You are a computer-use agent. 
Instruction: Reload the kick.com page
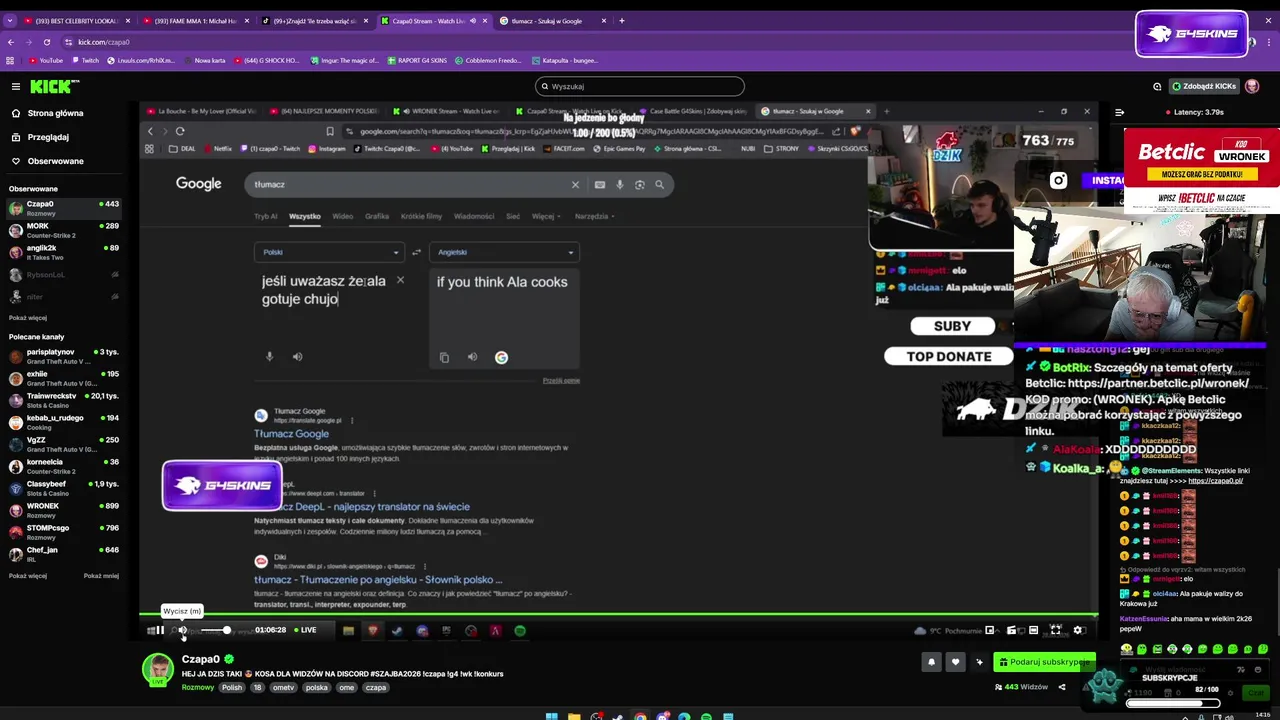[x=47, y=42]
